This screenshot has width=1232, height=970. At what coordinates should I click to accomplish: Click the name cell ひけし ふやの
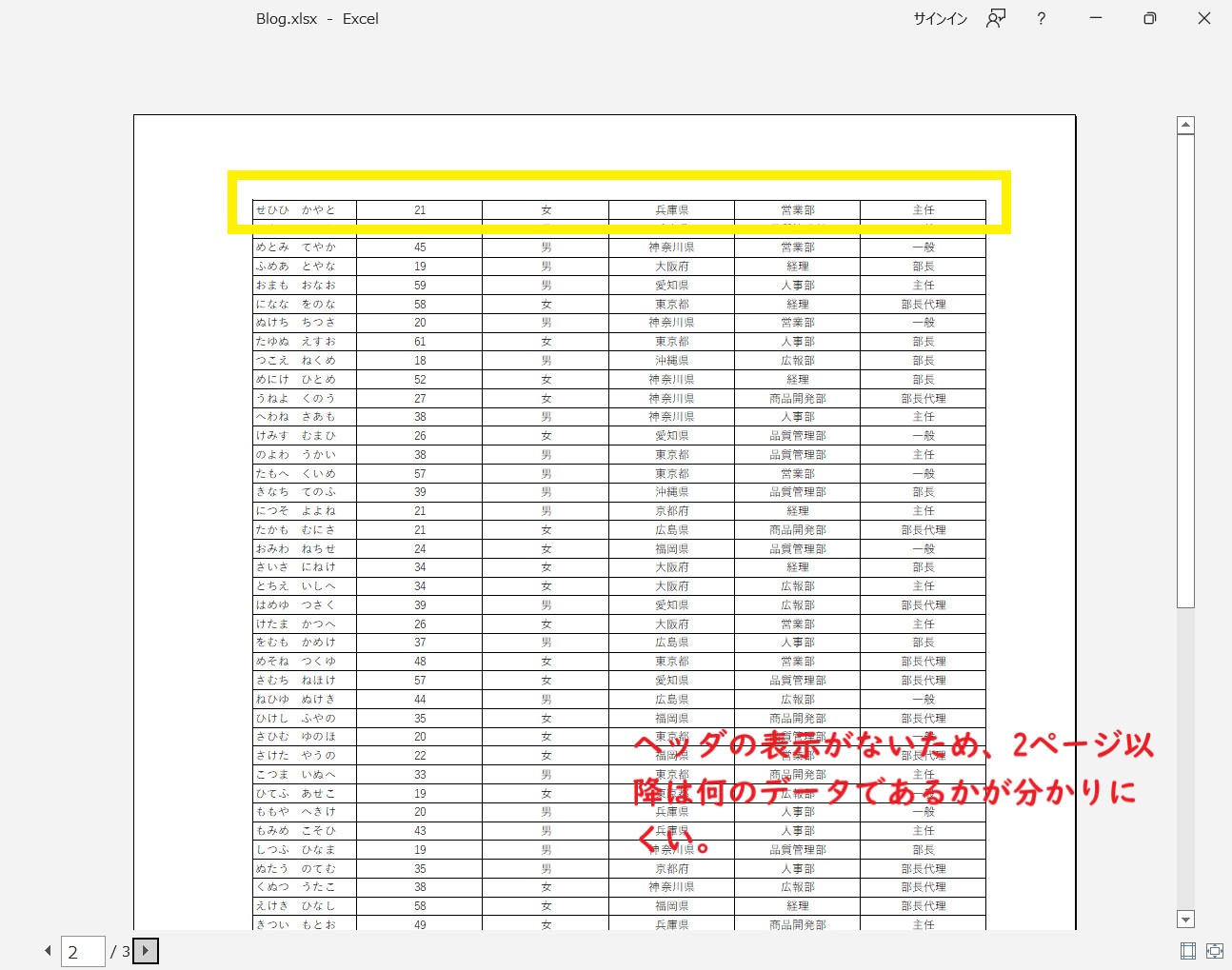tap(305, 719)
